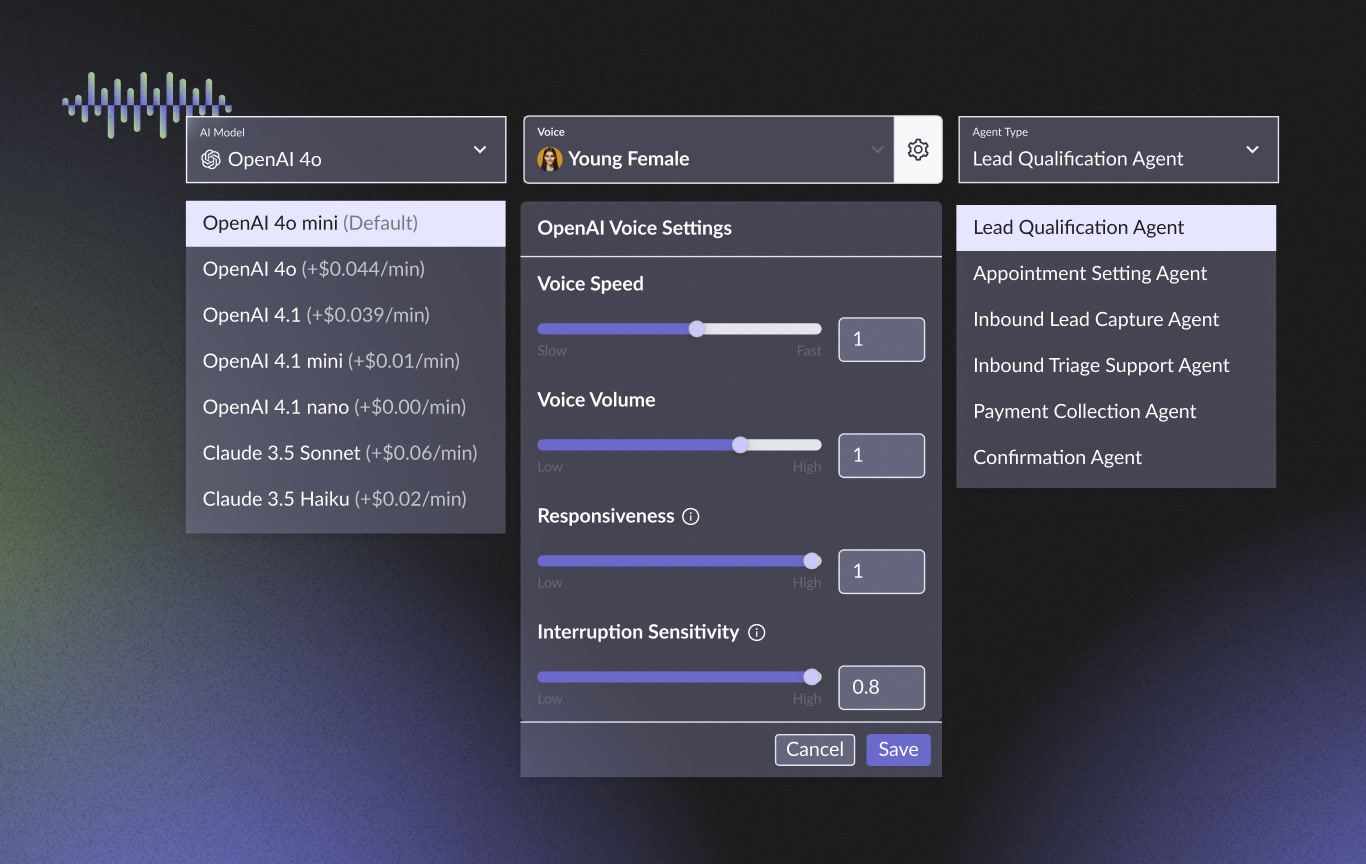Select OpenAI 4o mini (Default) option
This screenshot has height=864, width=1366.
coord(346,224)
